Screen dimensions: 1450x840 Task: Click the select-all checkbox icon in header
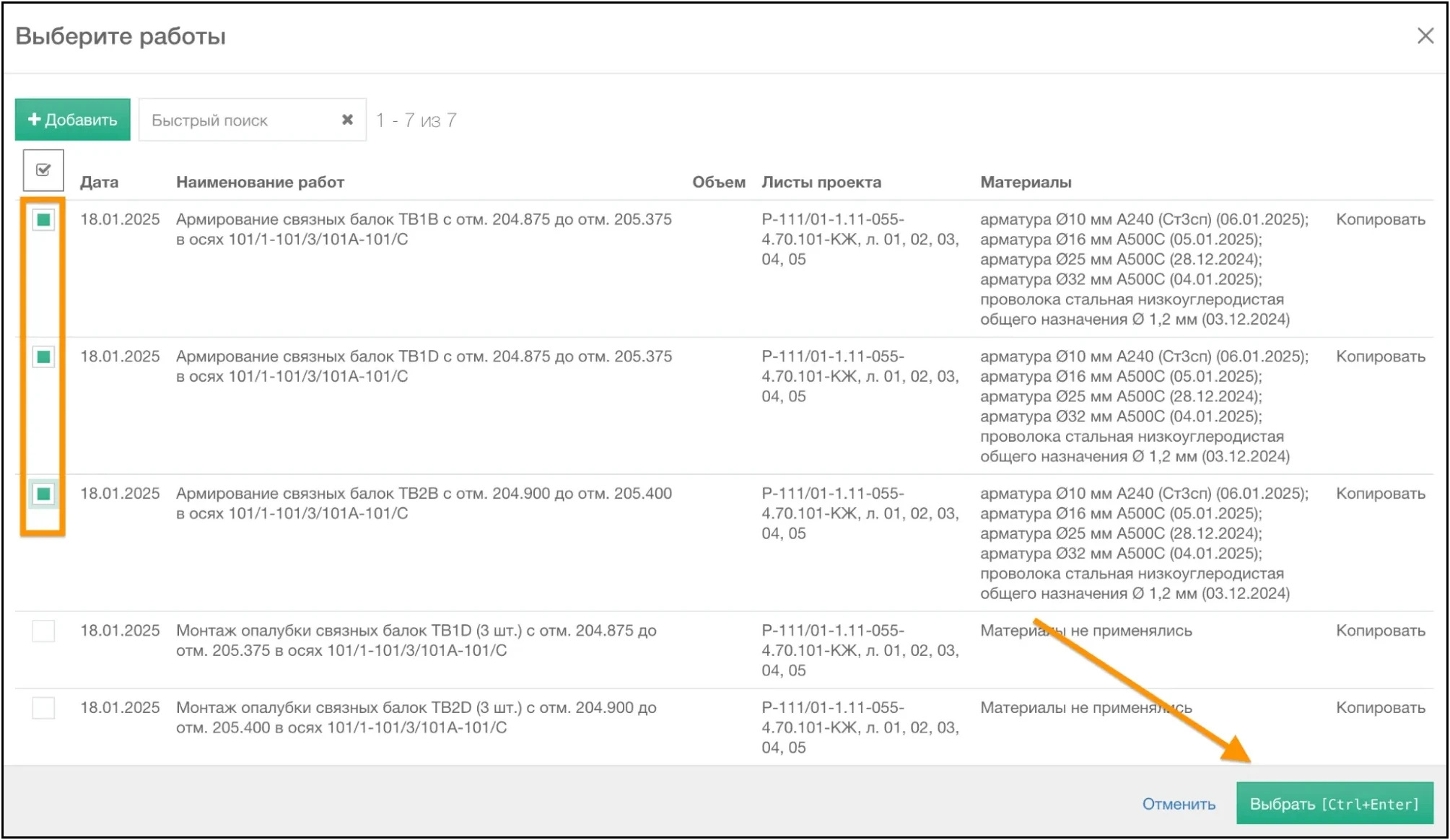(x=43, y=170)
